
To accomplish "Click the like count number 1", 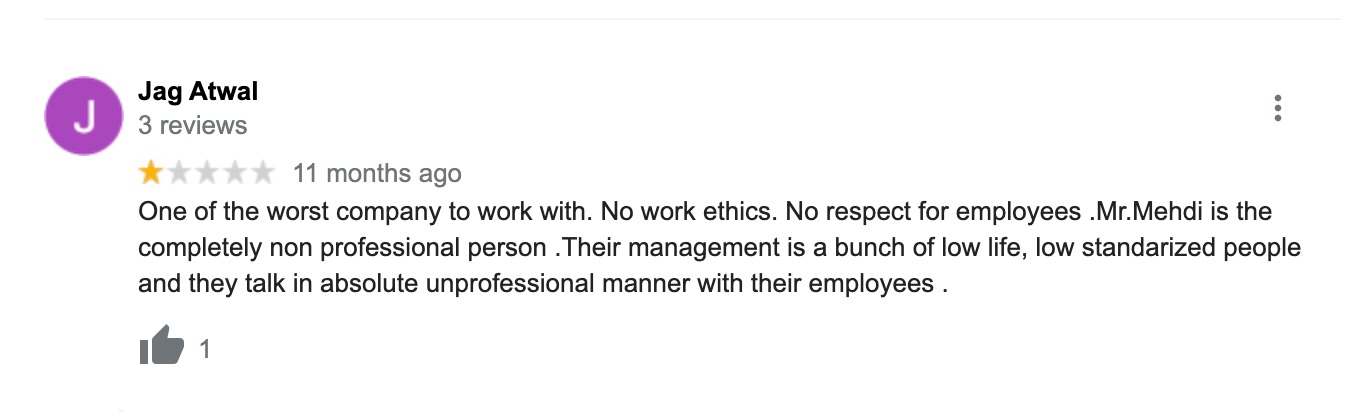I will (205, 349).
